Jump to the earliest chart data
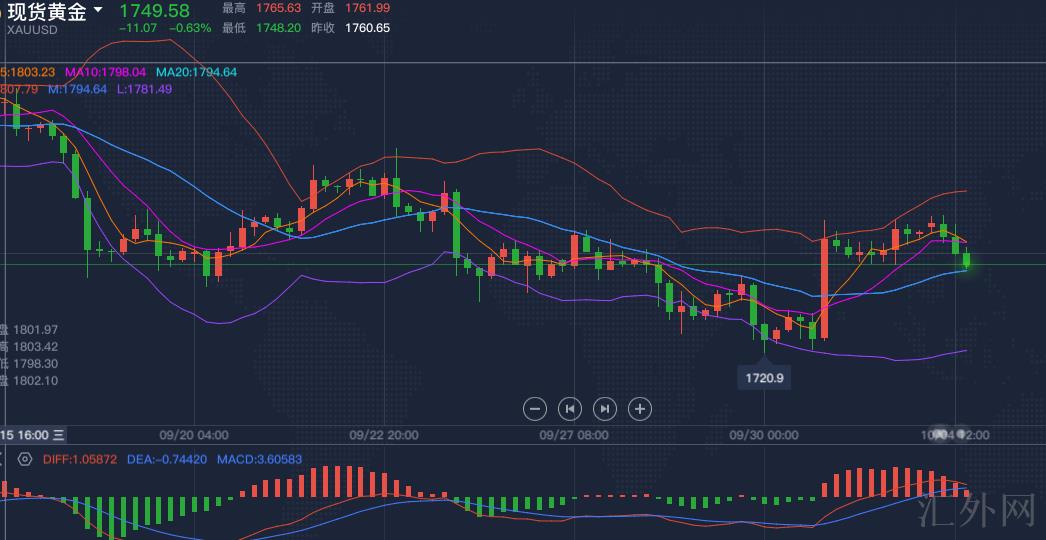The height and width of the screenshot is (540, 1046). click(570, 408)
